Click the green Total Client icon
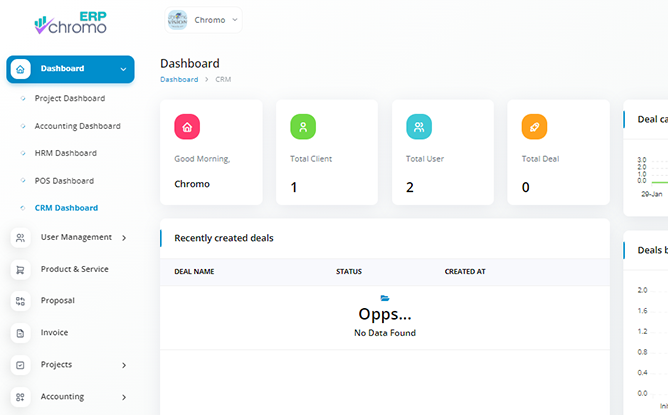668x415 pixels. pyautogui.click(x=303, y=127)
